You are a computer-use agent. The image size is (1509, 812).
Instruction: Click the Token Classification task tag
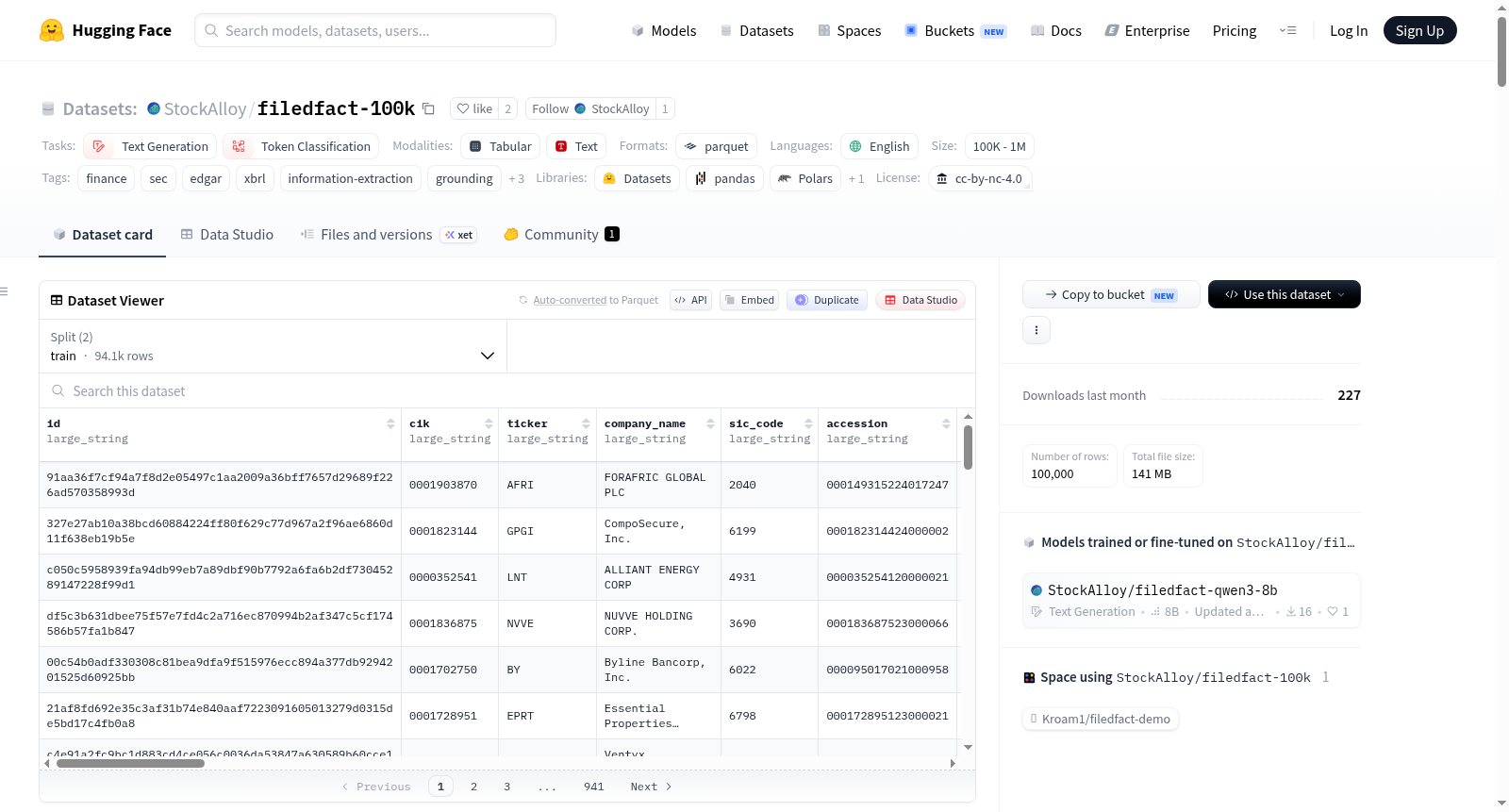point(301,146)
